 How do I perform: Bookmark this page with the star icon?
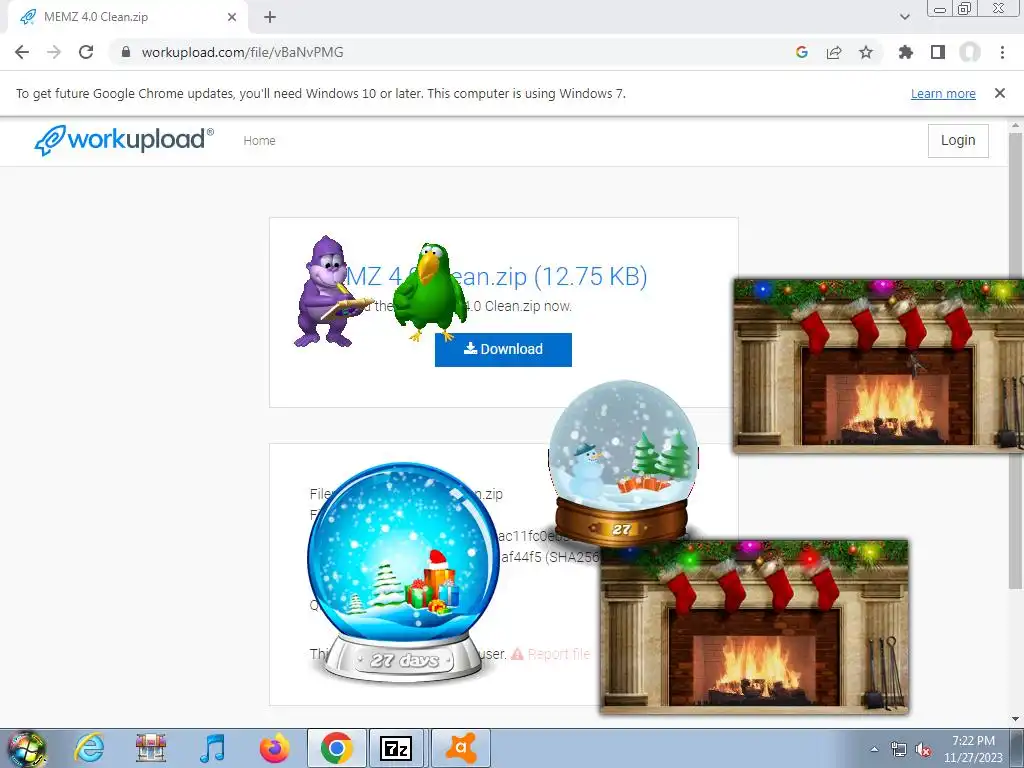(866, 52)
